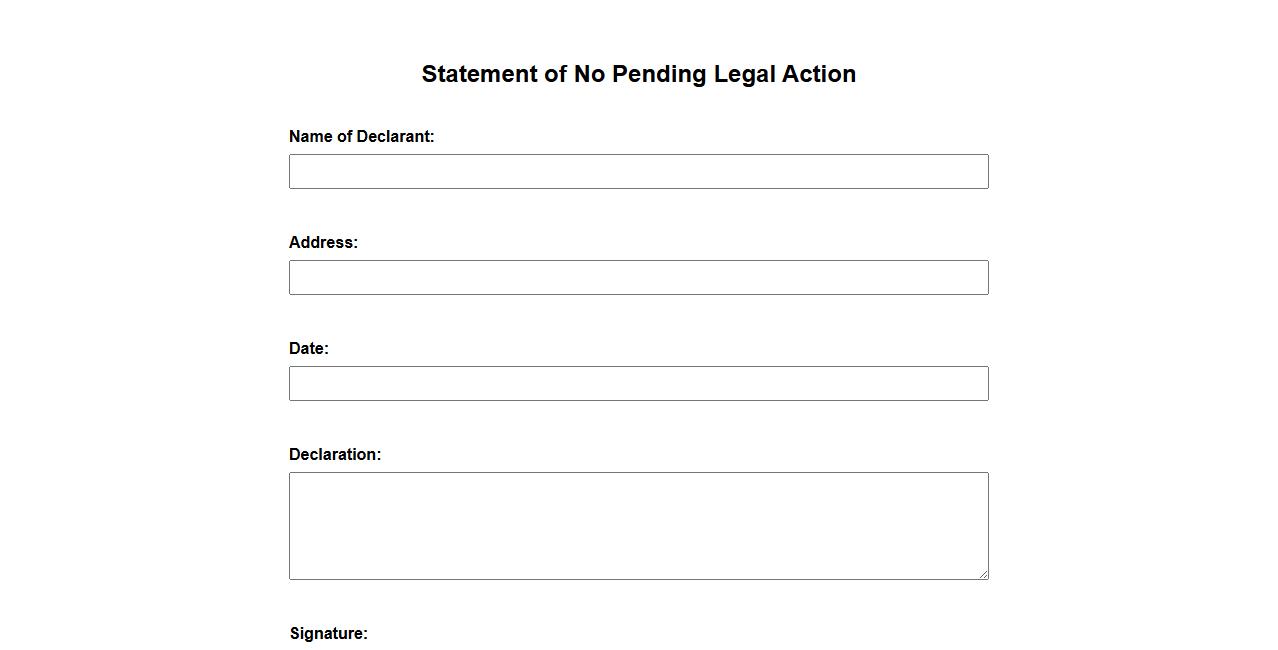Click the 'Declaration:' field label

[335, 455]
